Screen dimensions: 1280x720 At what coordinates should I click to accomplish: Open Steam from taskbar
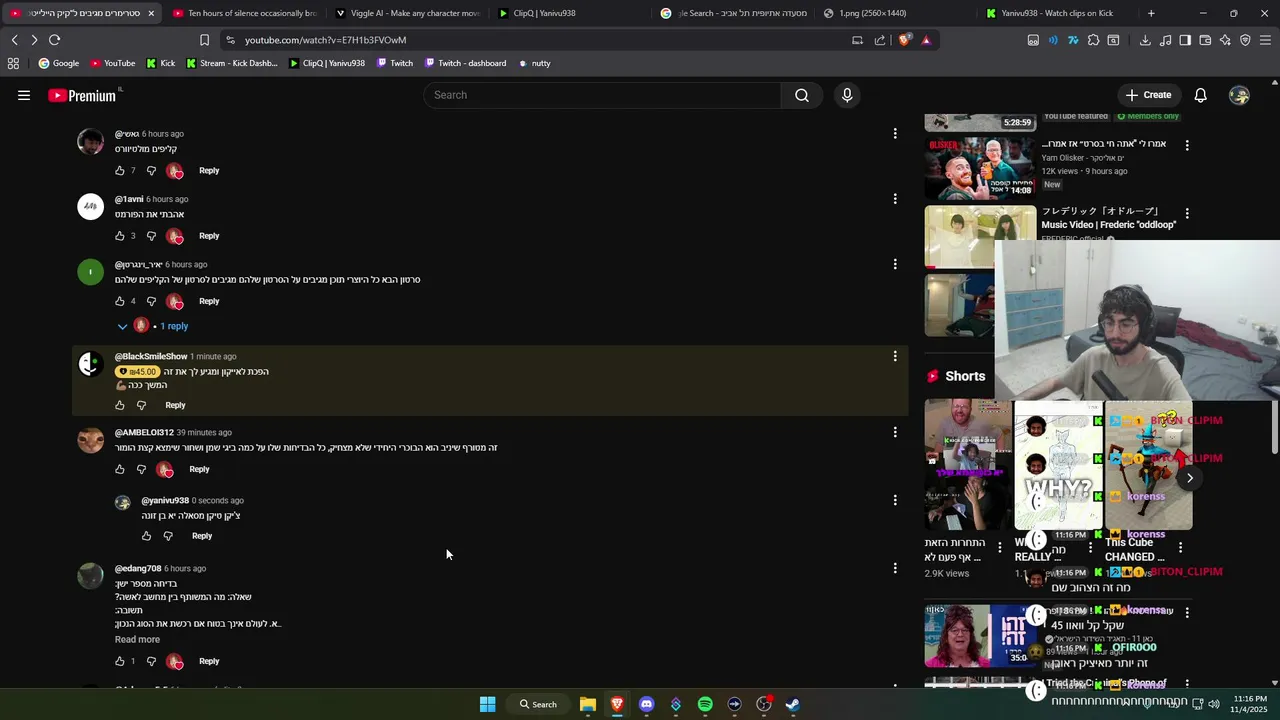(792, 704)
